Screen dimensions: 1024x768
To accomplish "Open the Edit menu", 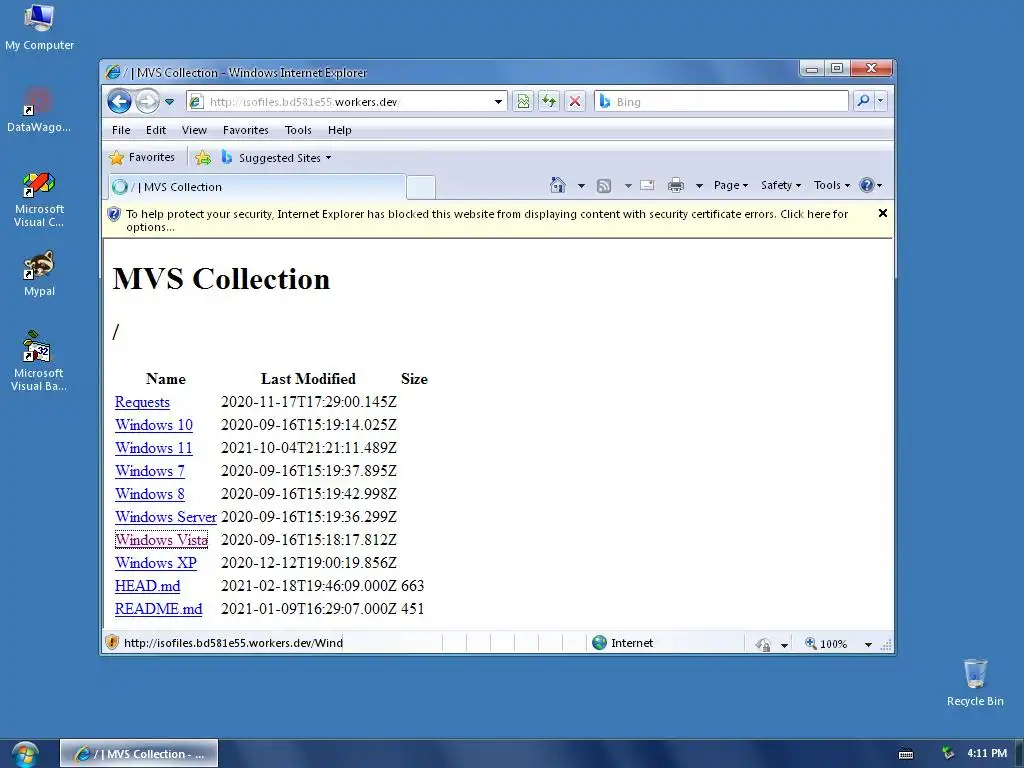I will pos(155,130).
